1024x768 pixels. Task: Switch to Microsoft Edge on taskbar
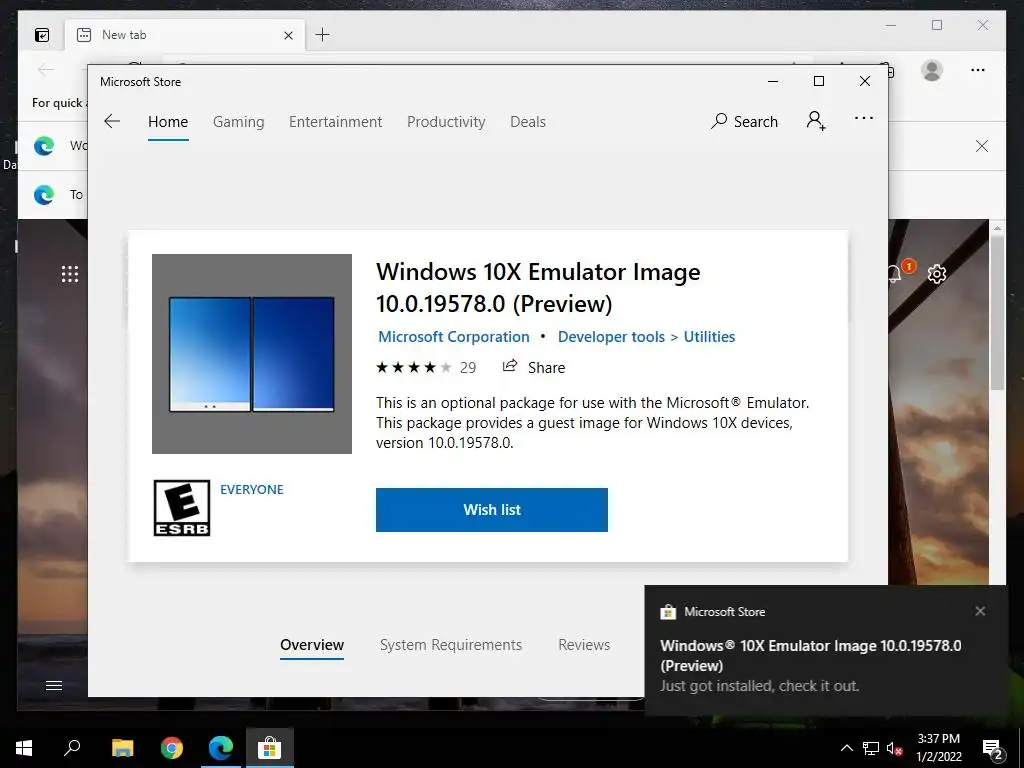pyautogui.click(x=221, y=748)
